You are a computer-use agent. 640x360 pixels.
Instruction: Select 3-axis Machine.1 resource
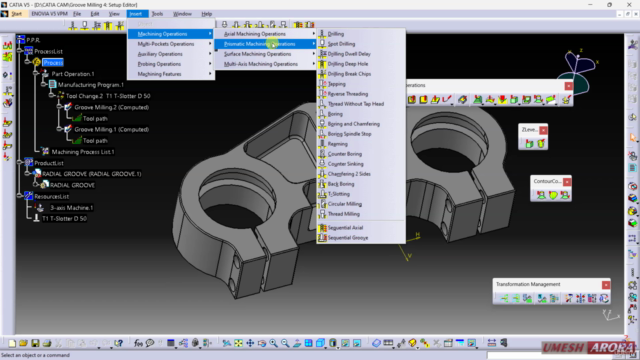click(x=71, y=208)
